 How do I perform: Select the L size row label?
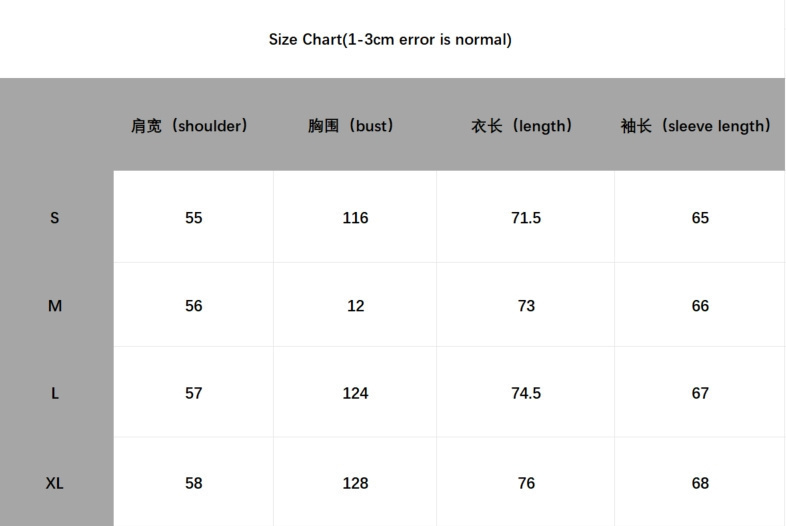(x=55, y=393)
